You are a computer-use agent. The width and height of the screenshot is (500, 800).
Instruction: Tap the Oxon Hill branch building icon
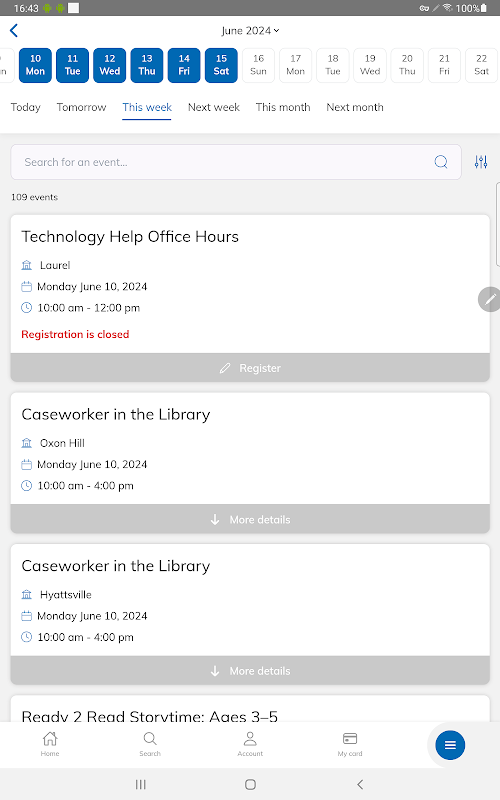(27, 443)
